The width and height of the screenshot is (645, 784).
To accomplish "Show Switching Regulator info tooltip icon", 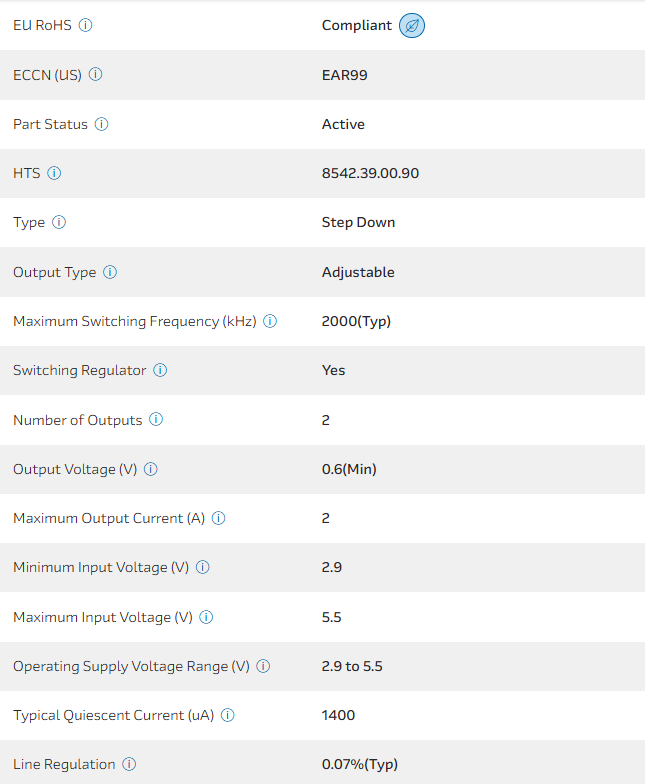I will point(160,370).
